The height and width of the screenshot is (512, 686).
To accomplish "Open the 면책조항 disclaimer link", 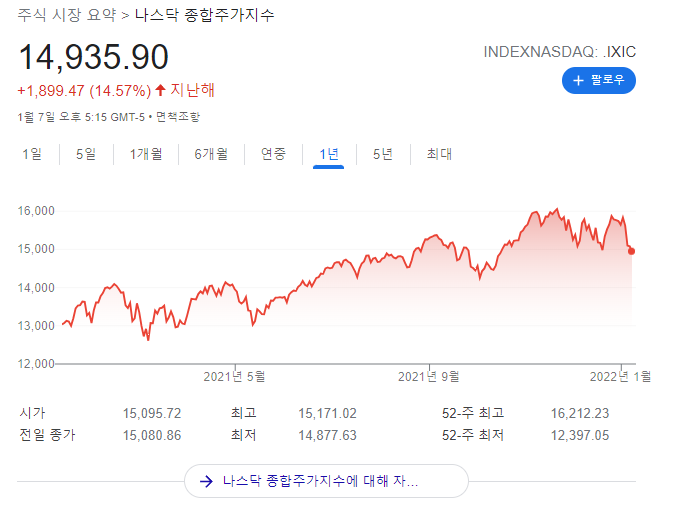I will 178,117.
